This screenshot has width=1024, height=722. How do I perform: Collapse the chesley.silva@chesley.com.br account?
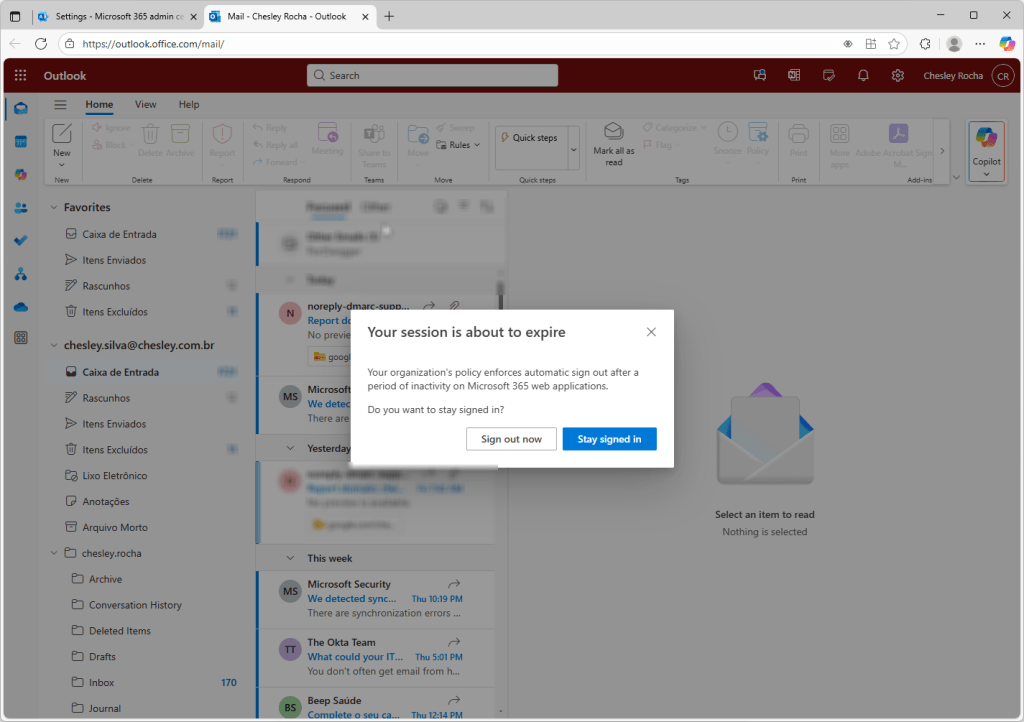tap(54, 346)
